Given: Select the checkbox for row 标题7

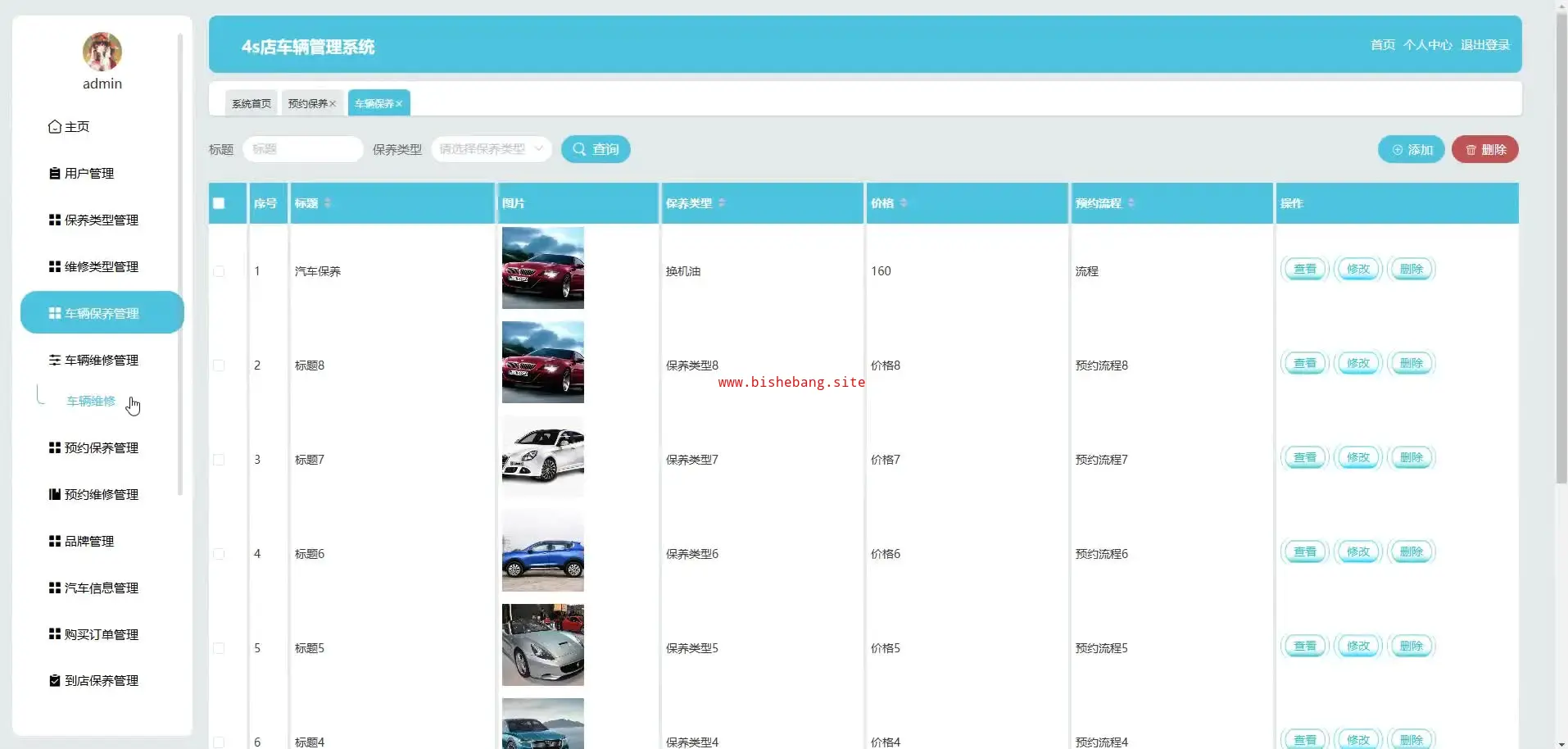Looking at the screenshot, I should tap(219, 460).
